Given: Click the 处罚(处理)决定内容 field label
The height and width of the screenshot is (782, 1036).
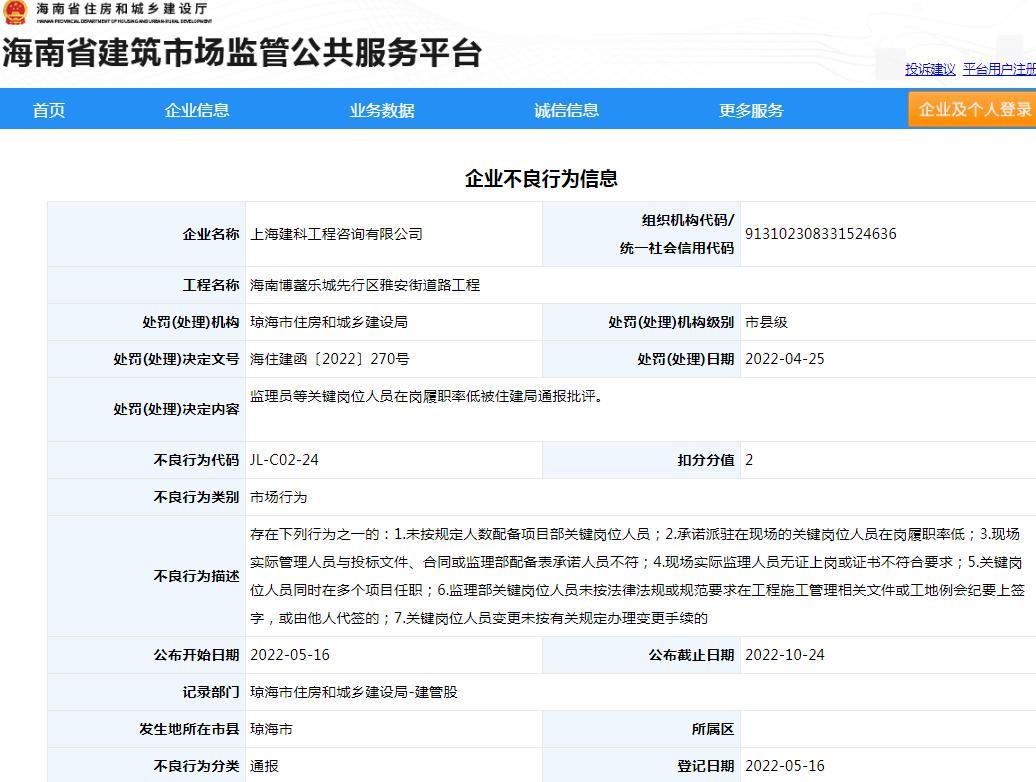Looking at the screenshot, I should pos(176,409).
